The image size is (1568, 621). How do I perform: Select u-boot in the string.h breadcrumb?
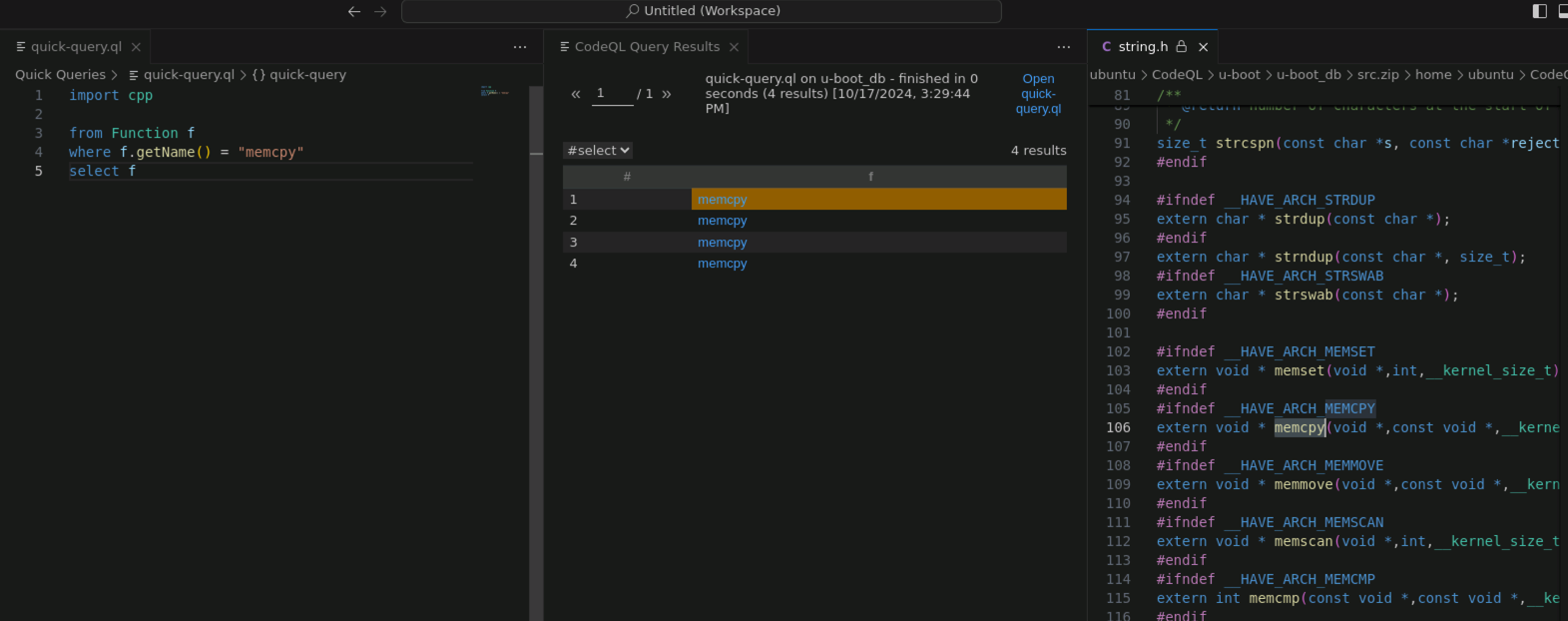[x=1239, y=75]
